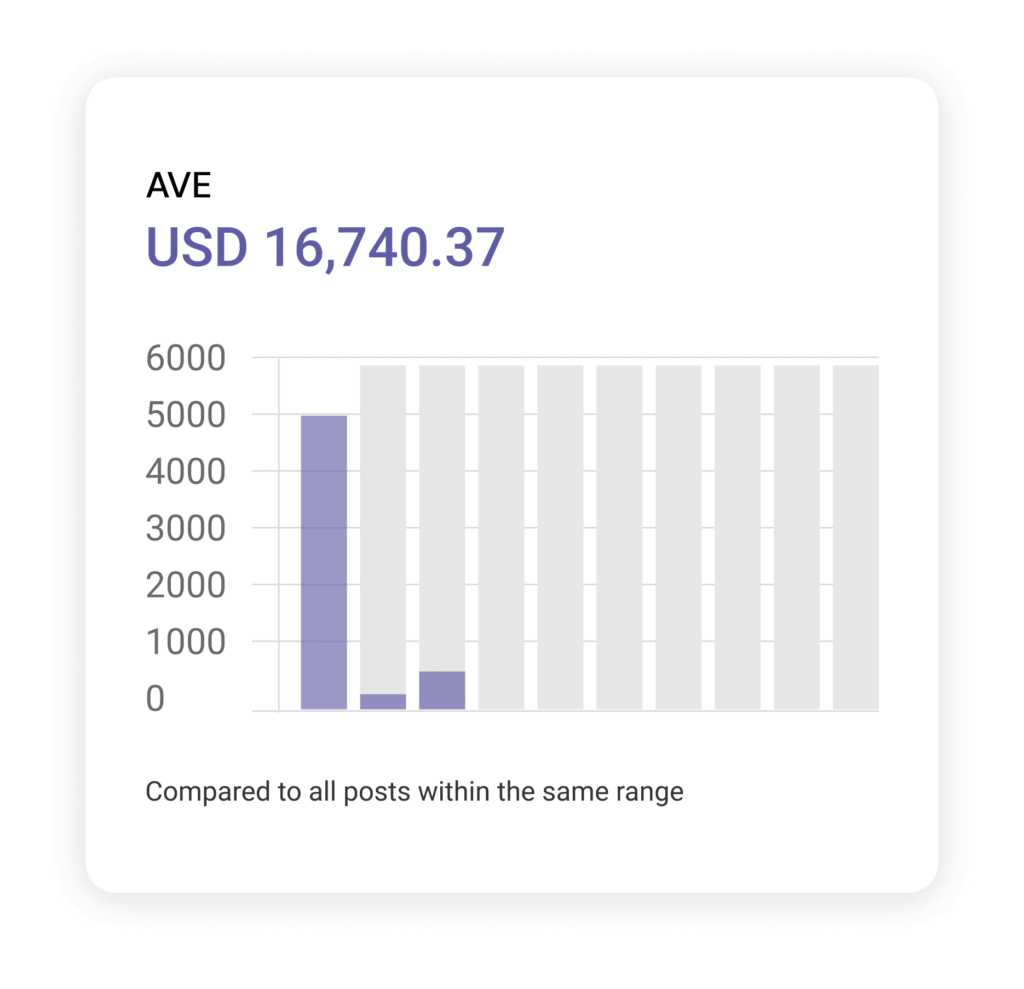
Task: Click the fourth gray background bar
Action: 501,537
